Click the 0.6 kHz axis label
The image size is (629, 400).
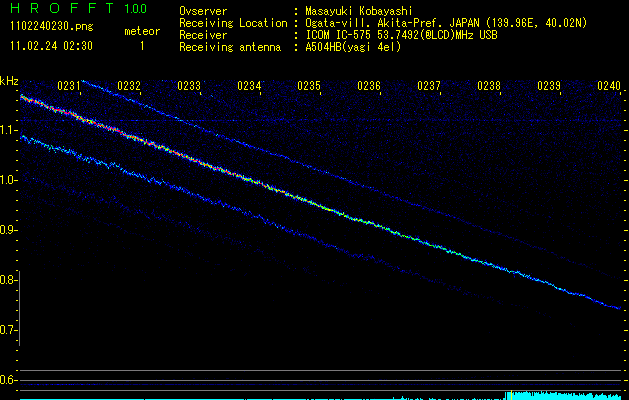[7, 380]
